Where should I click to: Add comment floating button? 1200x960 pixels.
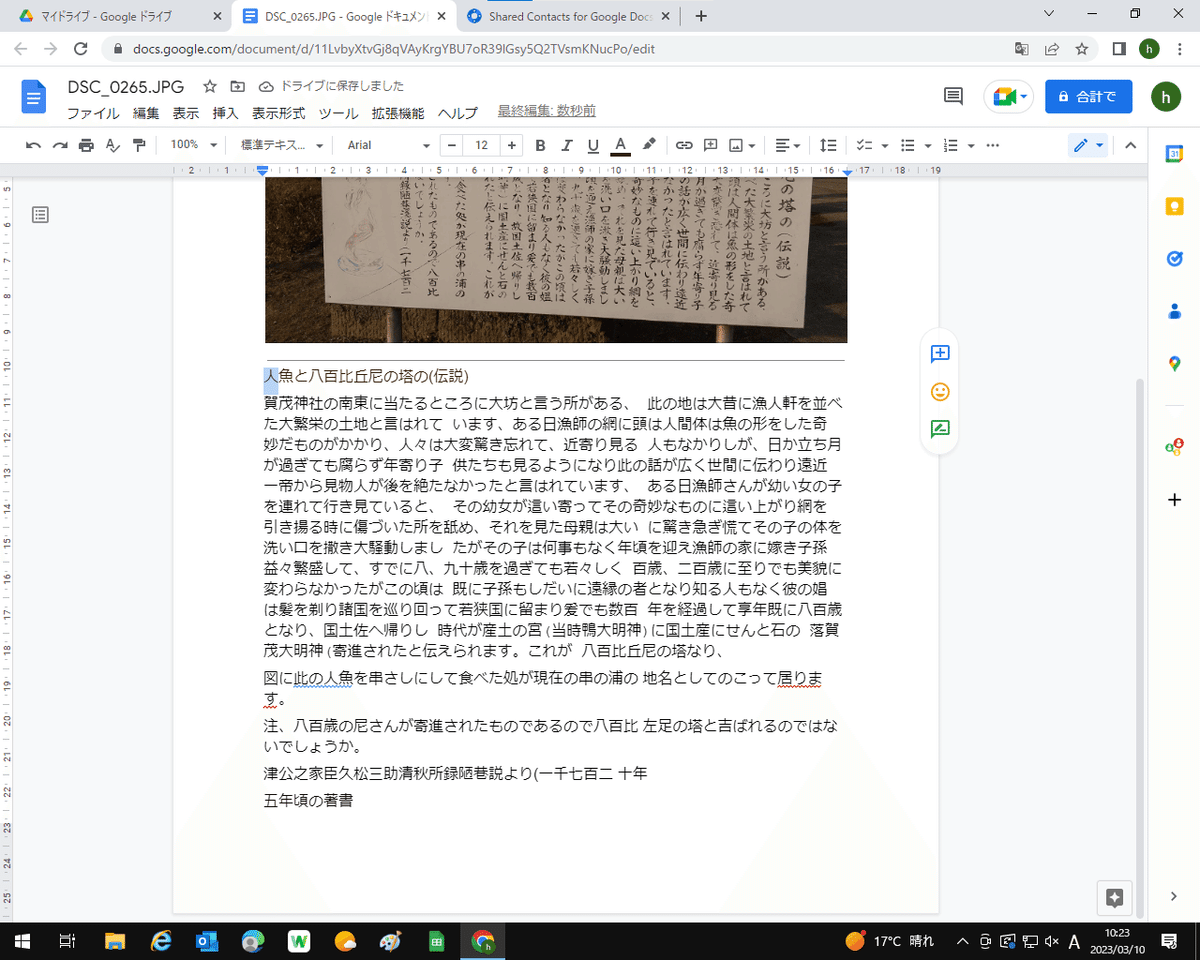coord(940,353)
